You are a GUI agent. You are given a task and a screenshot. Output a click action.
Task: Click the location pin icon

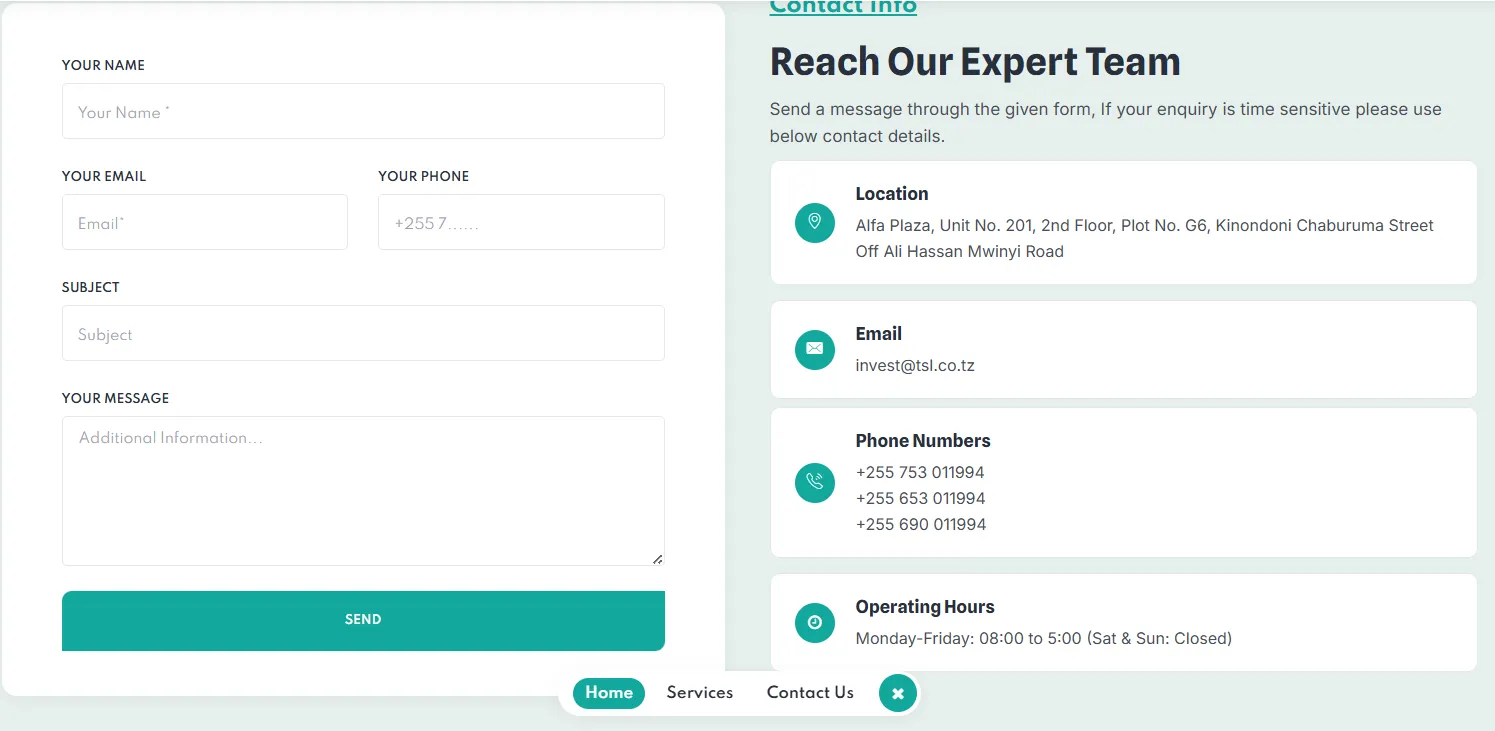click(814, 222)
